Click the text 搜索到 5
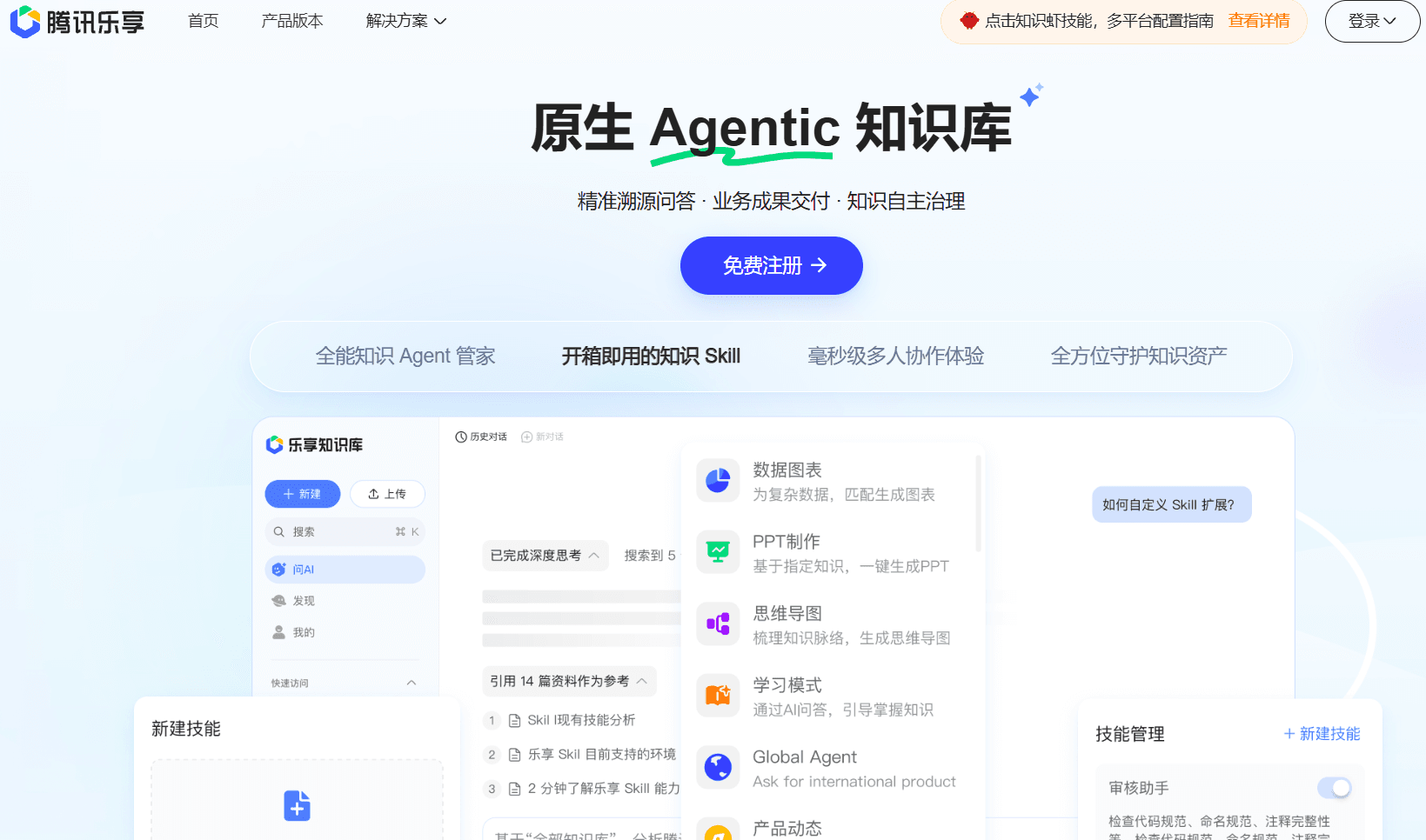 [650, 556]
